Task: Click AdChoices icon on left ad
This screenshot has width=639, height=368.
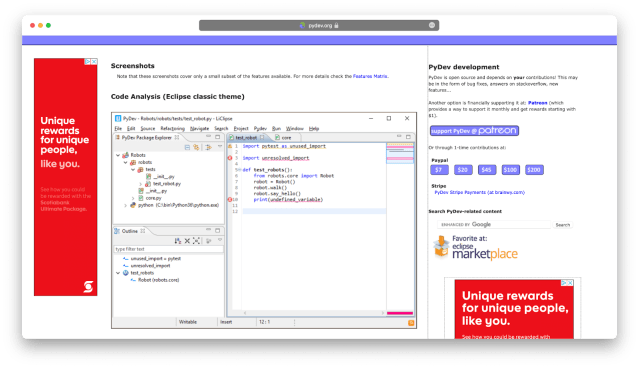Action: coord(88,62)
